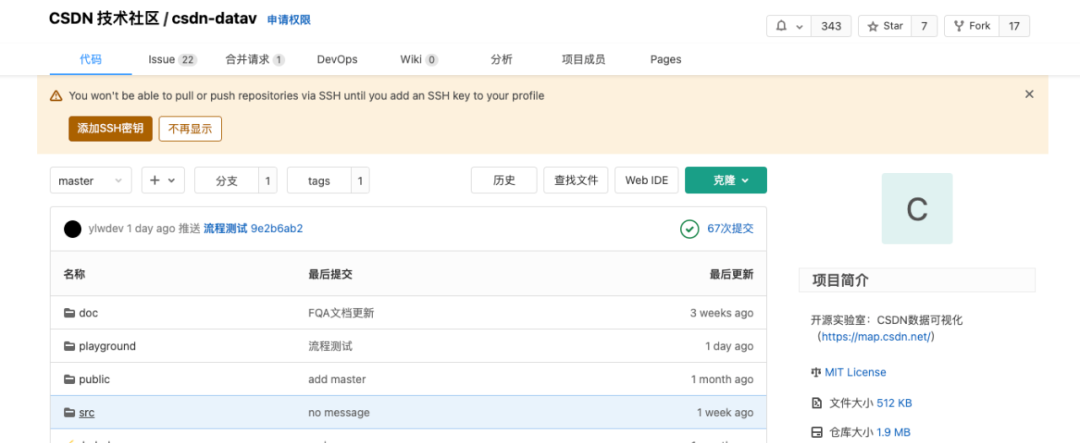The height and width of the screenshot is (443, 1080).
Task: Click the 3 weeks ago timestamp
Action: pos(722,313)
